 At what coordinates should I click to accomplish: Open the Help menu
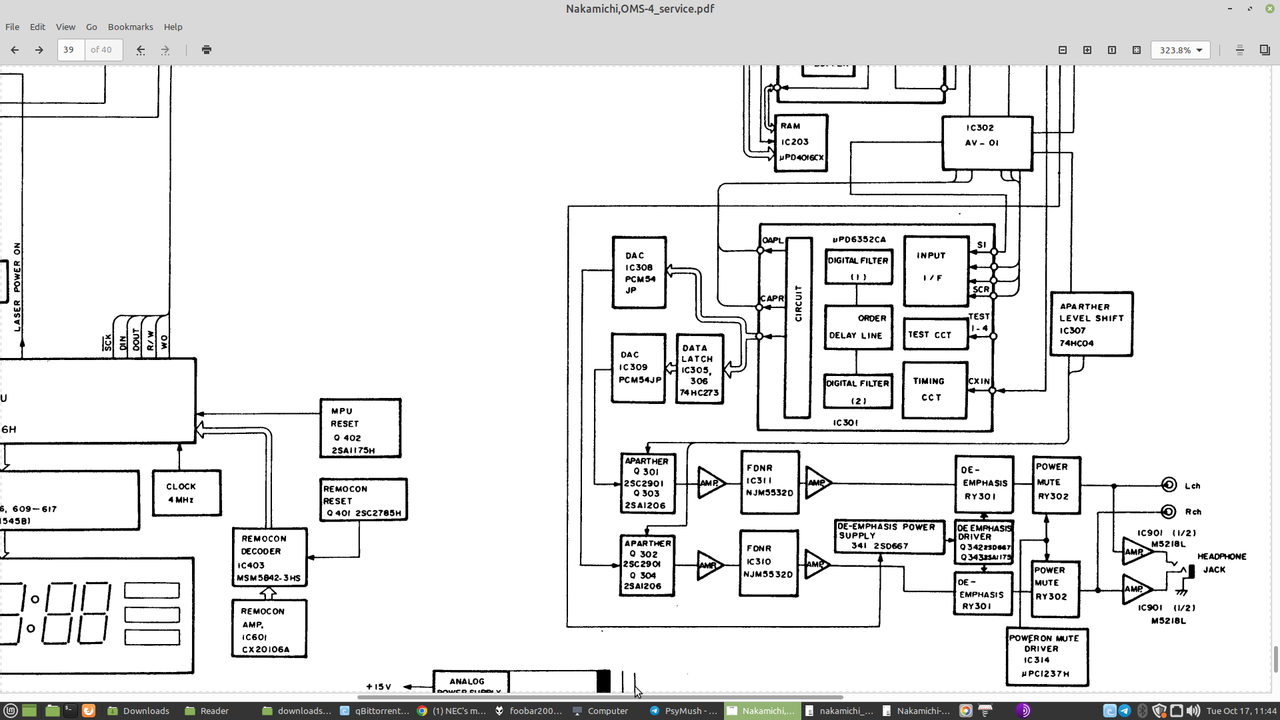pyautogui.click(x=173, y=27)
